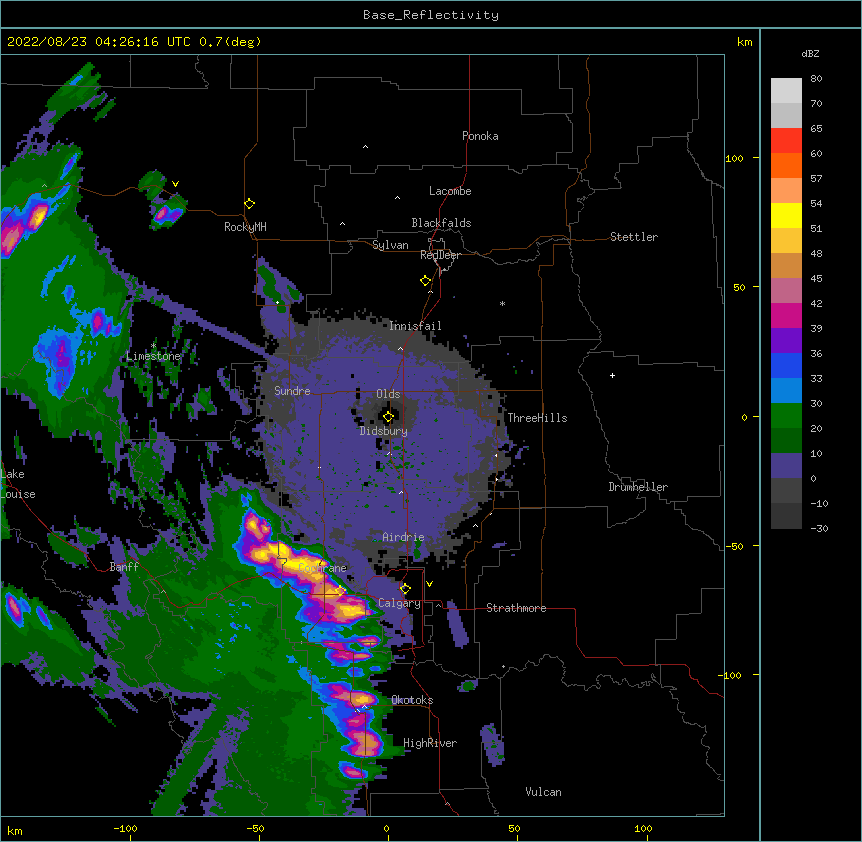Click the Lacombe city label
Image resolution: width=862 pixels, height=842 pixels.
pos(450,191)
